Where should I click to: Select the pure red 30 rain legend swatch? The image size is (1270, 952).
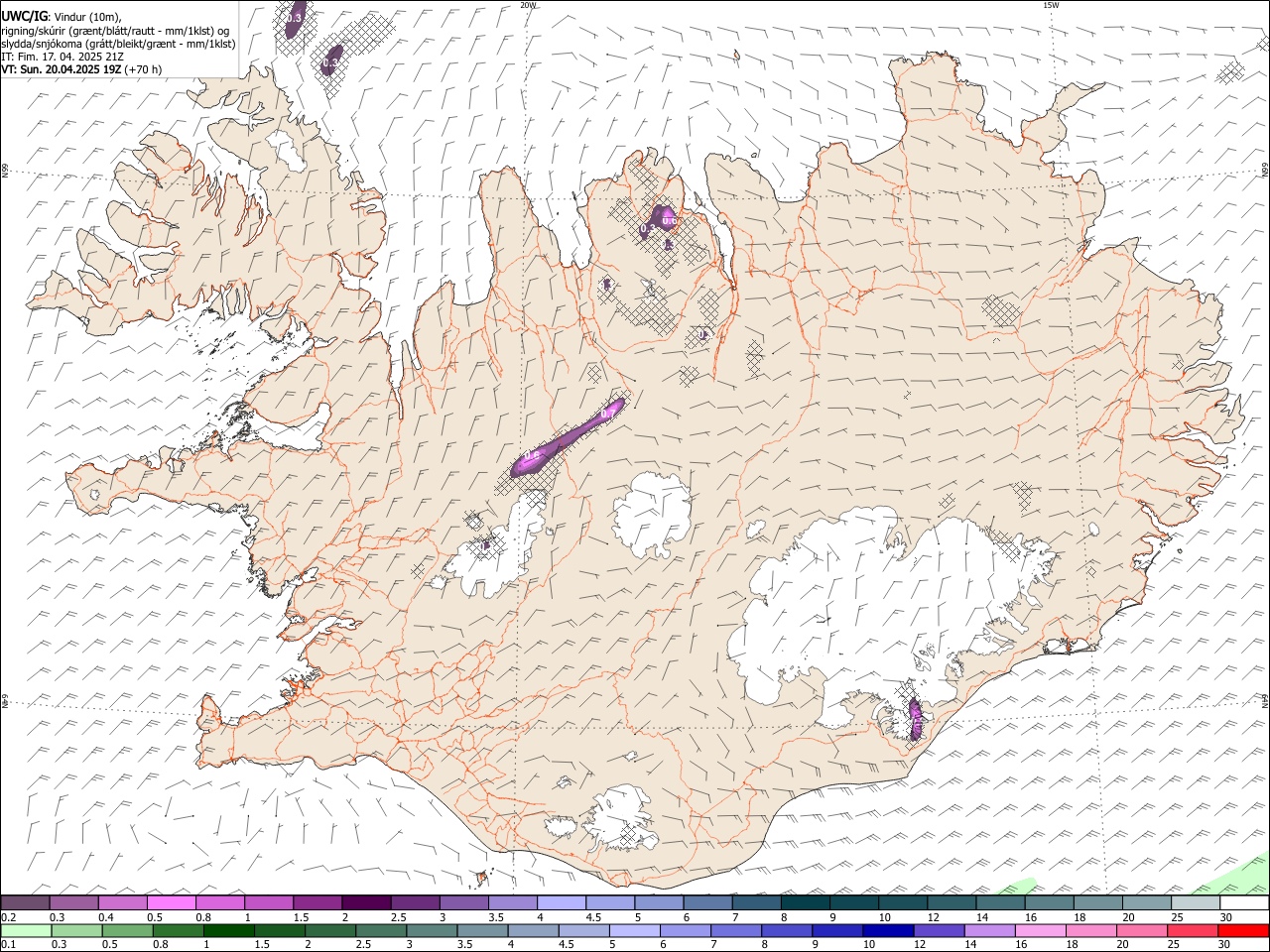click(1243, 930)
